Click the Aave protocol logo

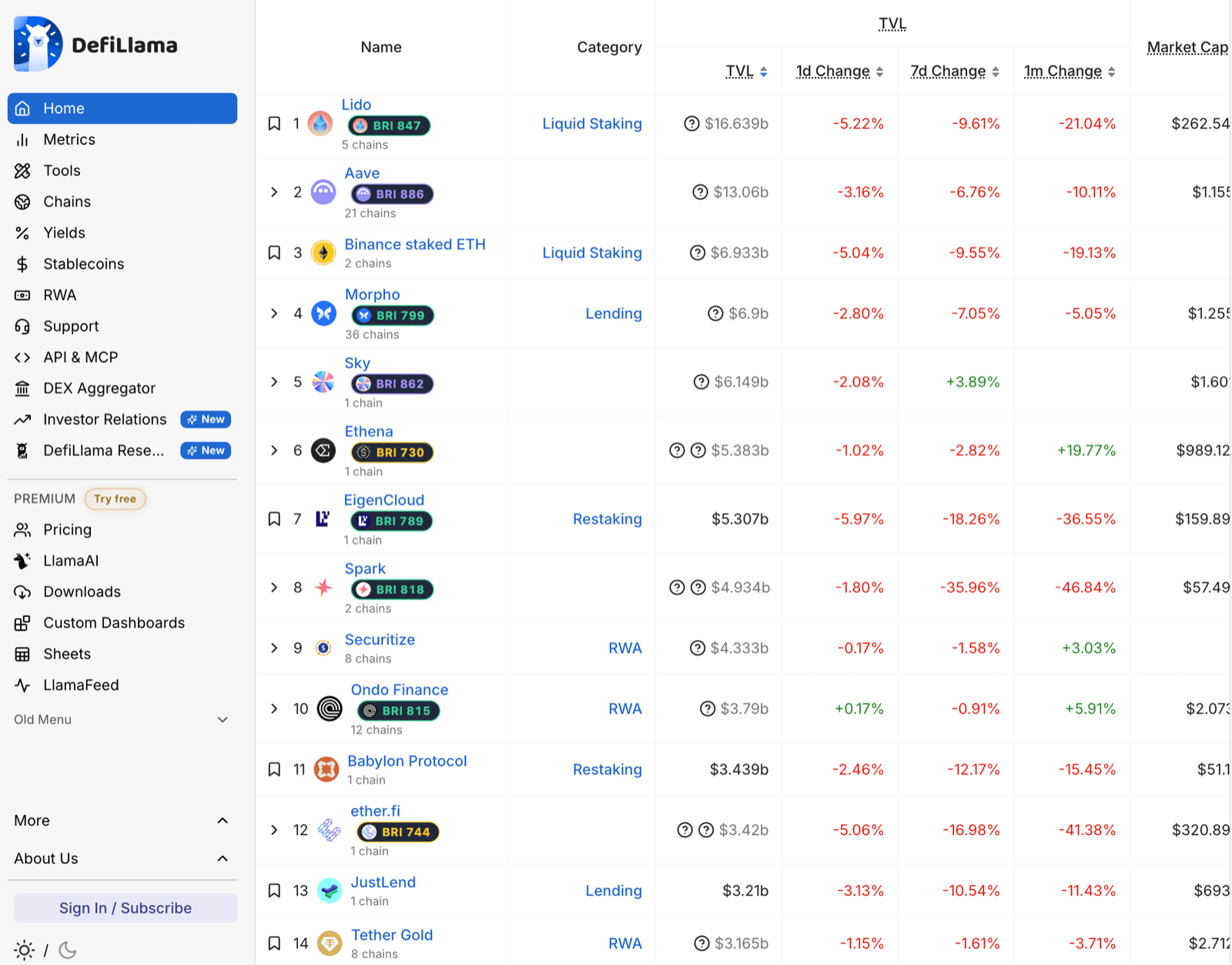[x=323, y=193]
